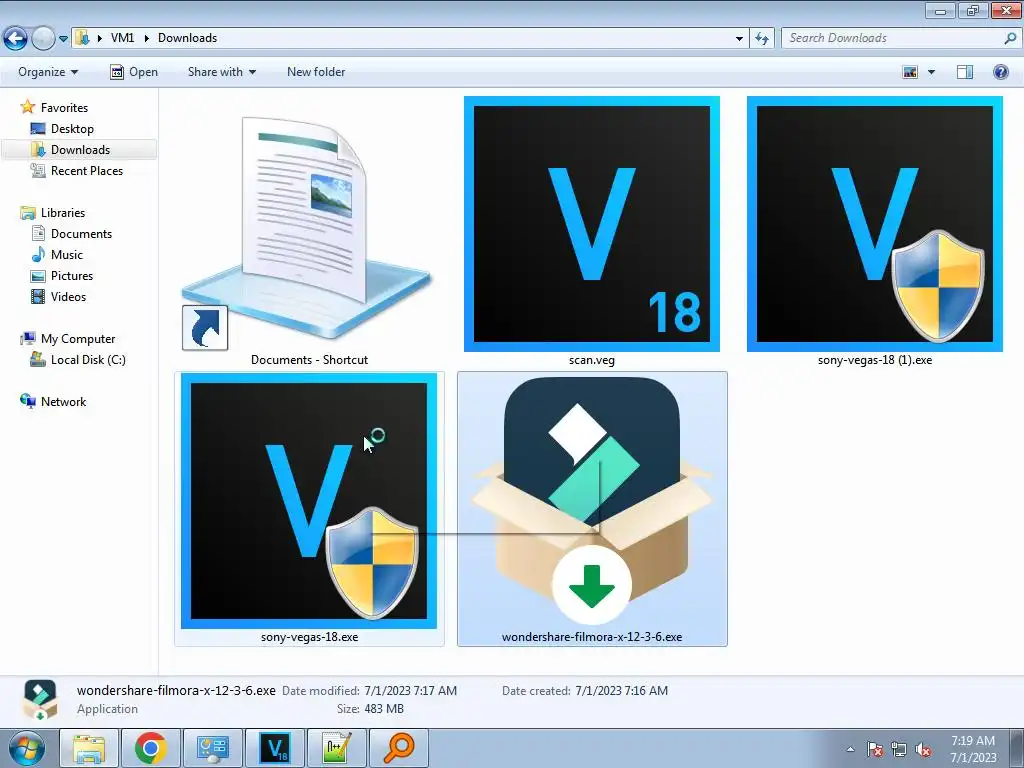Expand the breadcrumb arrow after VM1

pos(146,38)
